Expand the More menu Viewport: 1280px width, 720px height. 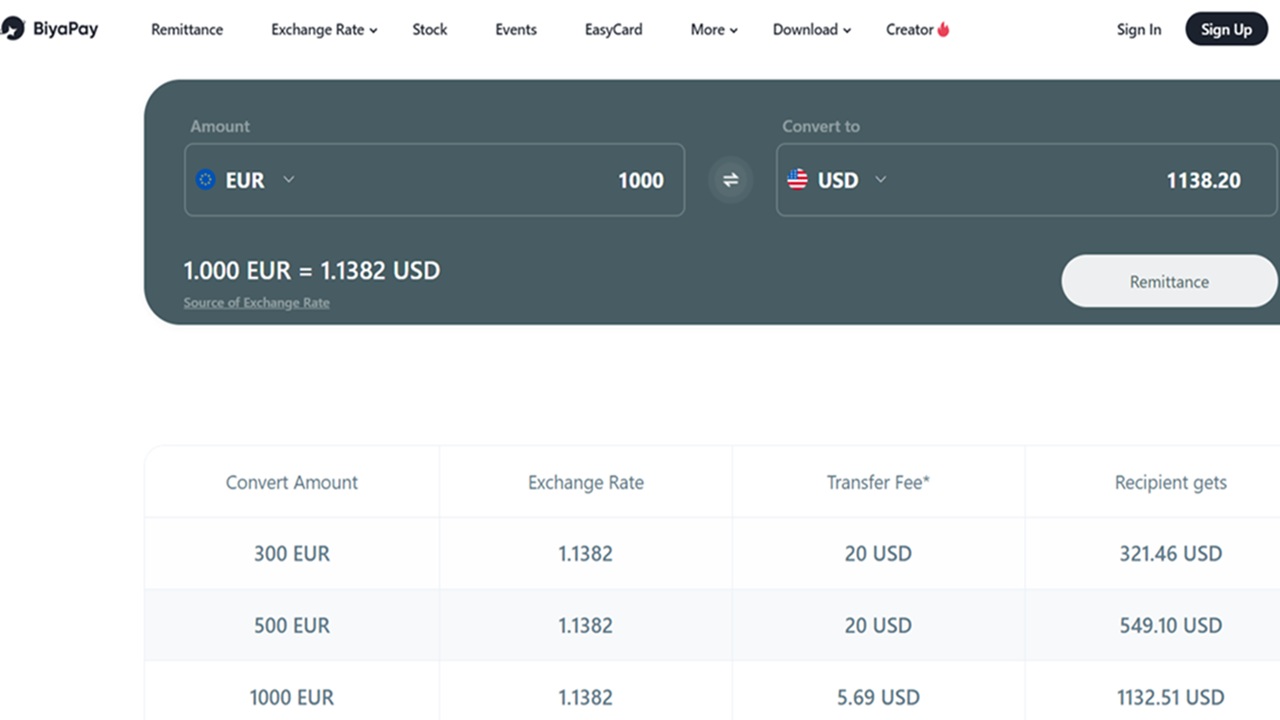coord(712,29)
